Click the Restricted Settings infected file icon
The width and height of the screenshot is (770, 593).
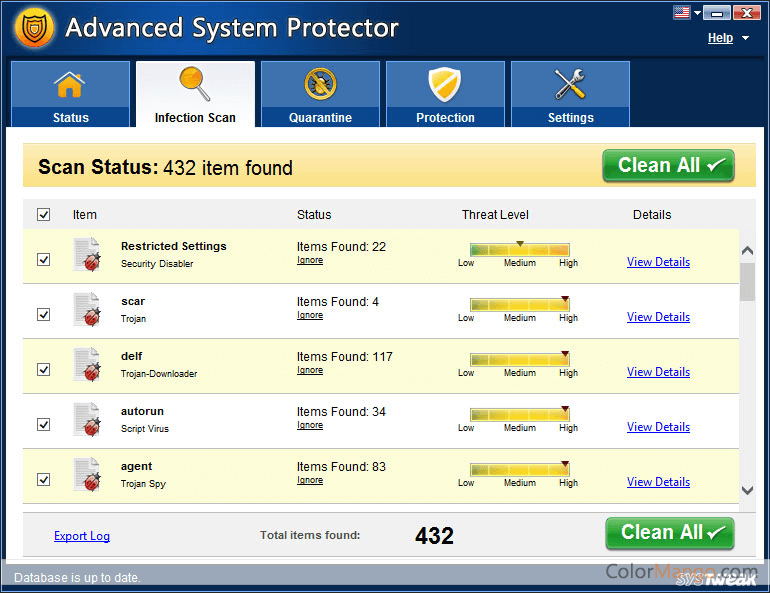coord(87,255)
